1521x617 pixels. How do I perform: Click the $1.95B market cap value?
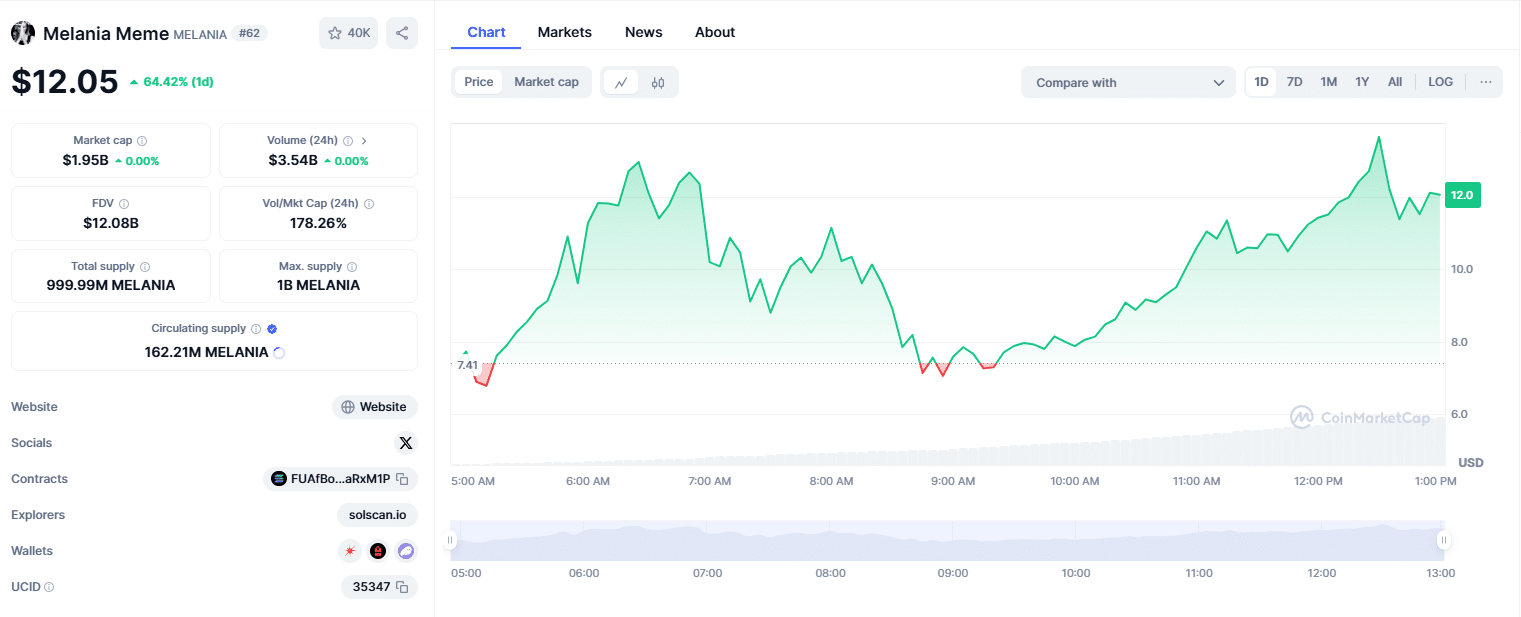[85, 160]
